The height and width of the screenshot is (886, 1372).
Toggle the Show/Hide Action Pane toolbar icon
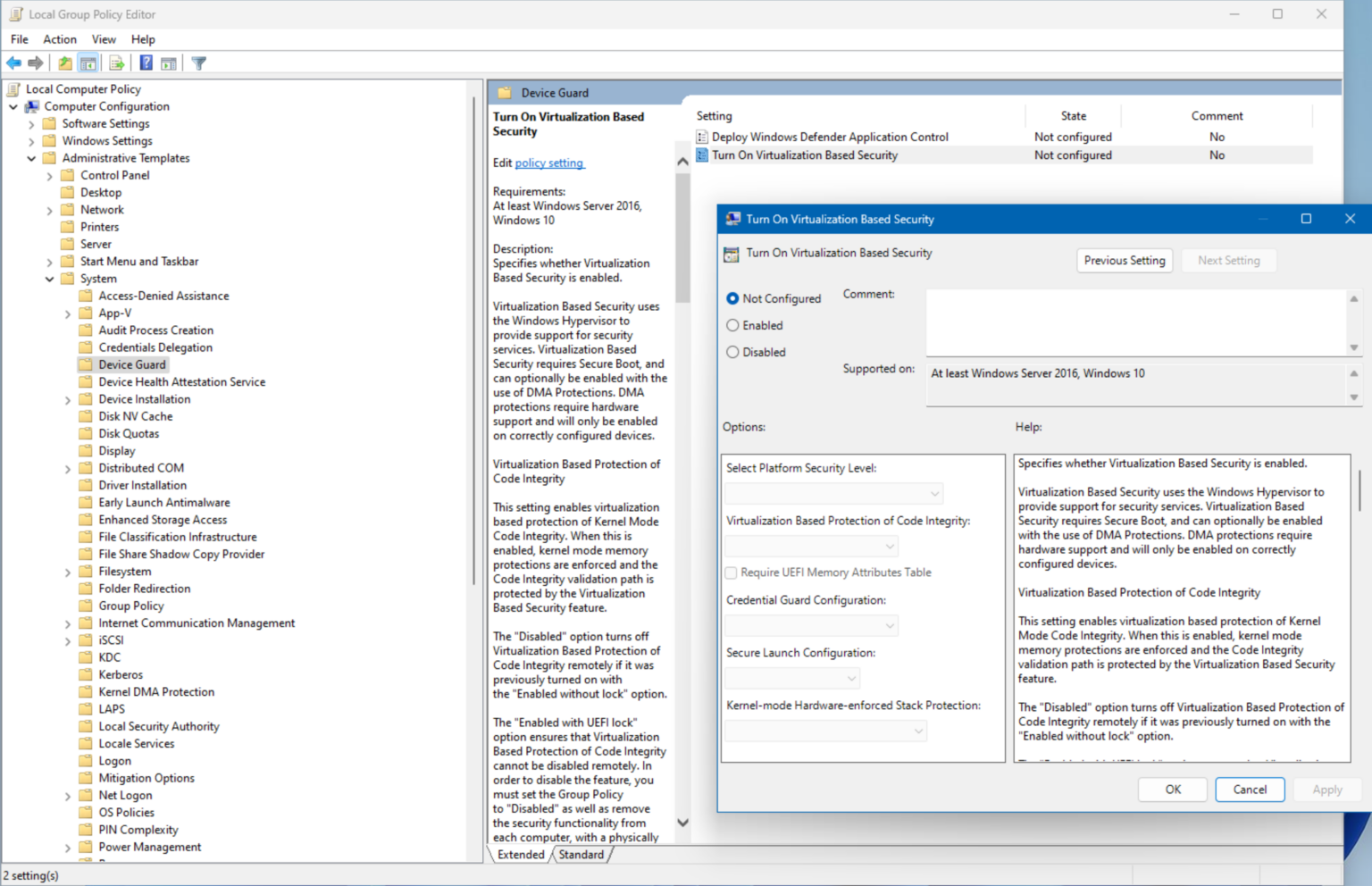(168, 63)
